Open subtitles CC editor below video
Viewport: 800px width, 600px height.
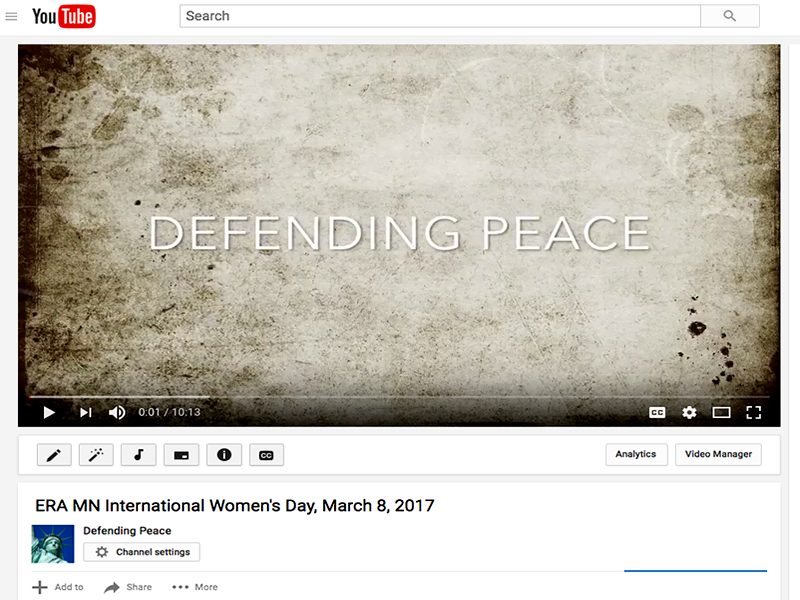coord(266,455)
